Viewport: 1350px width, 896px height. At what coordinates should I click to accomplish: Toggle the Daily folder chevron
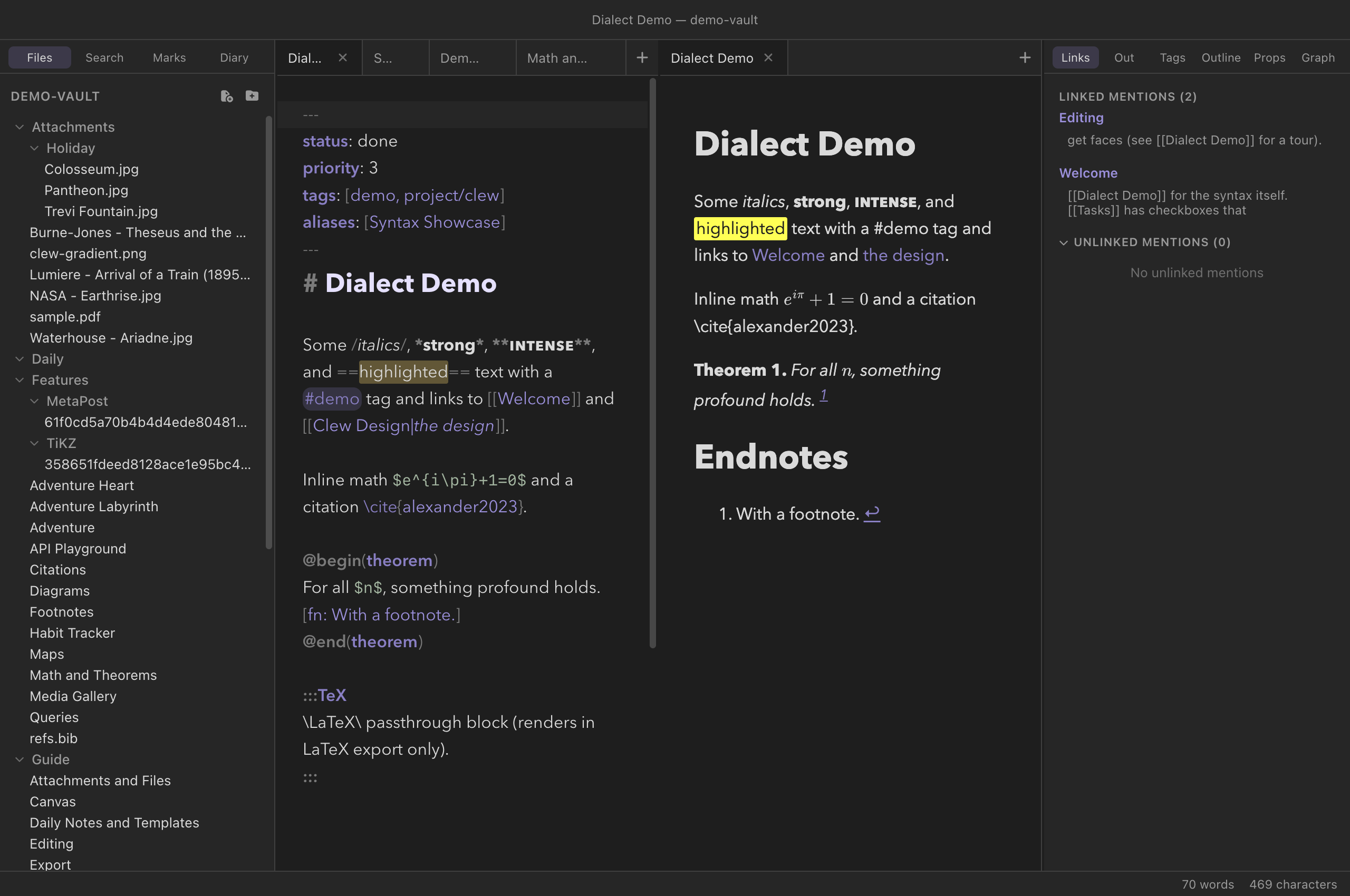[x=20, y=359]
